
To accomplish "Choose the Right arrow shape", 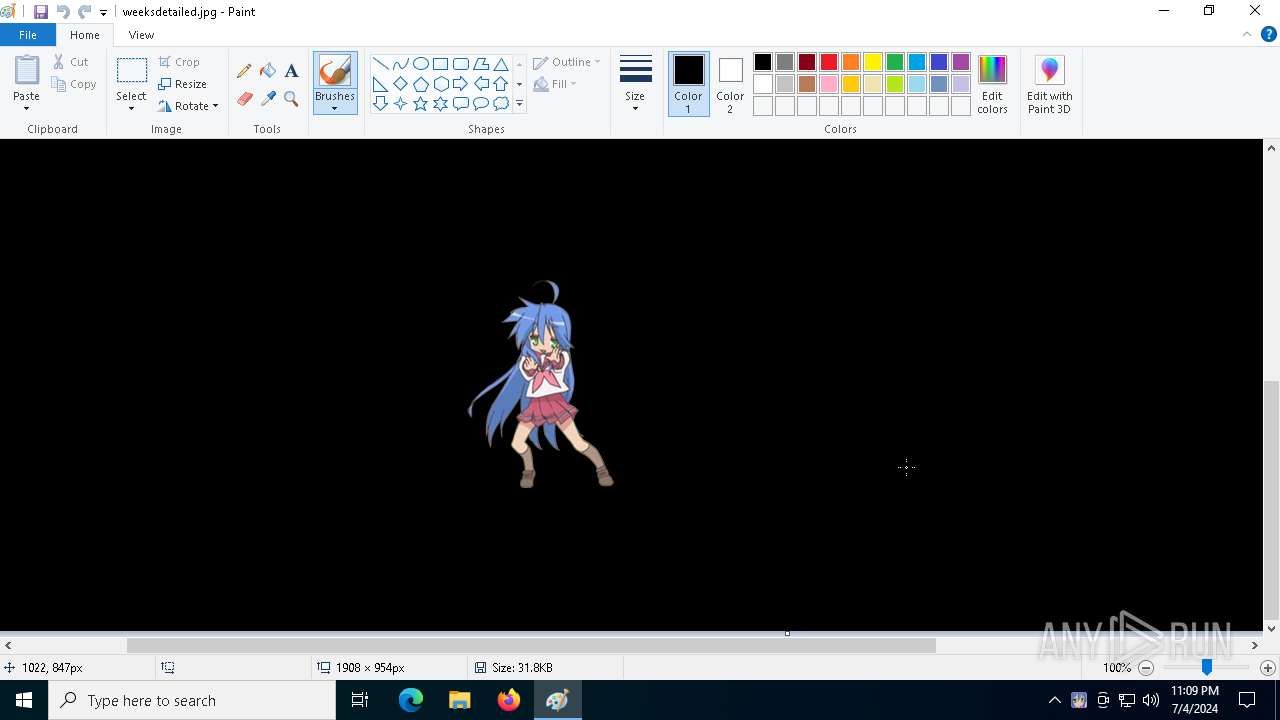I will click(461, 84).
